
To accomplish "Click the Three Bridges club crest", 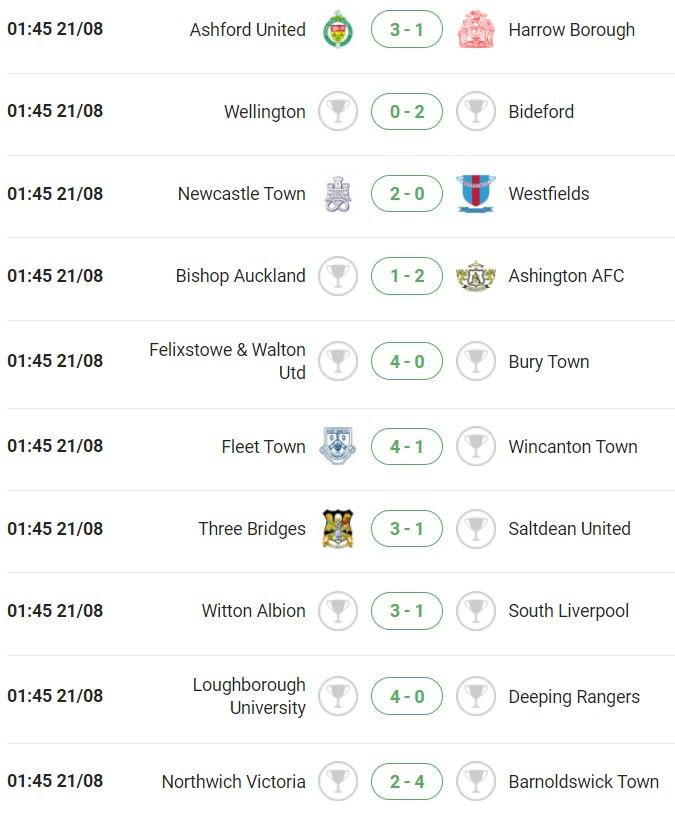I will click(338, 529).
